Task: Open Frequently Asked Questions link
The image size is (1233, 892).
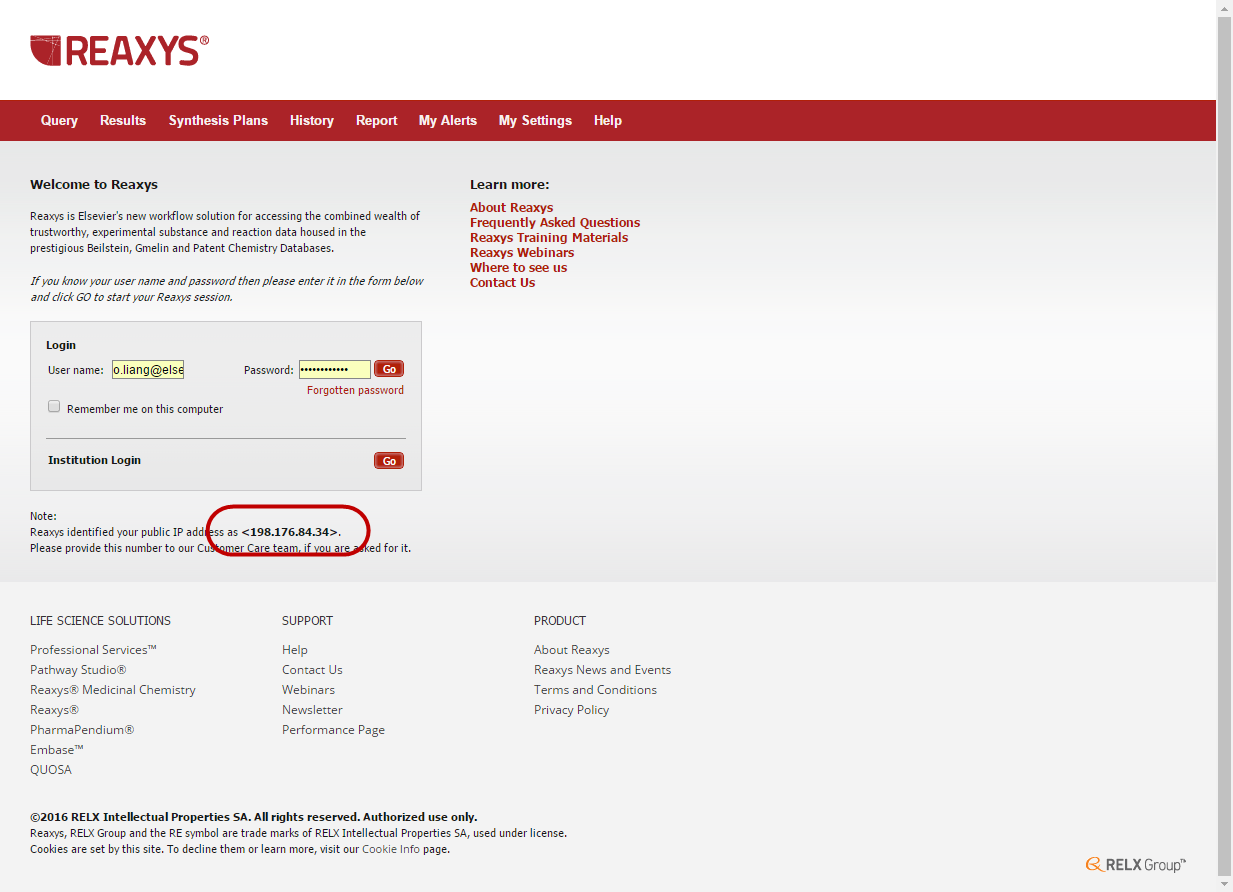Action: [555, 223]
